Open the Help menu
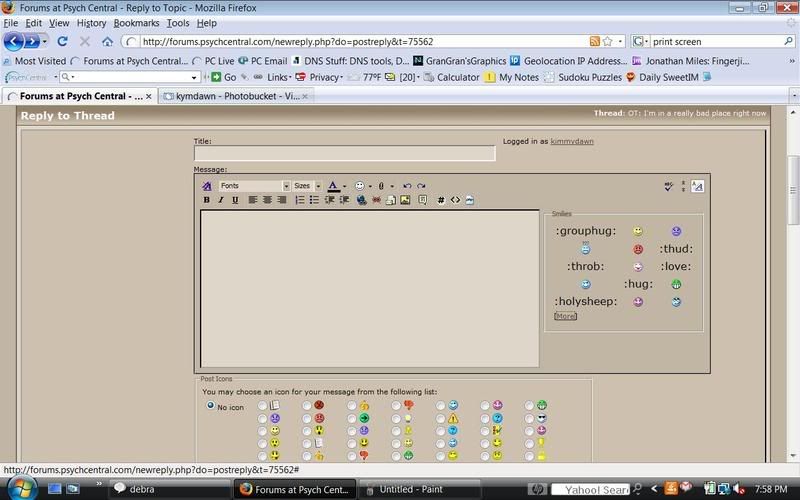 pos(207,23)
